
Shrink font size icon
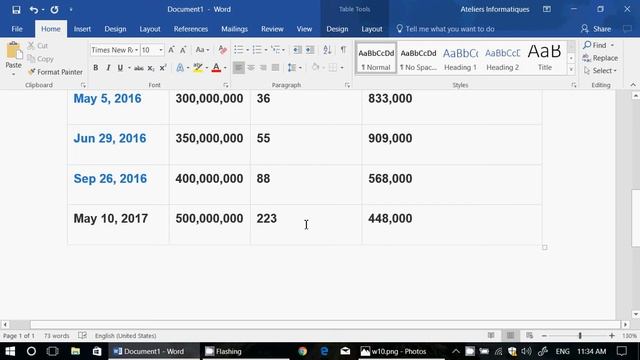(x=183, y=50)
